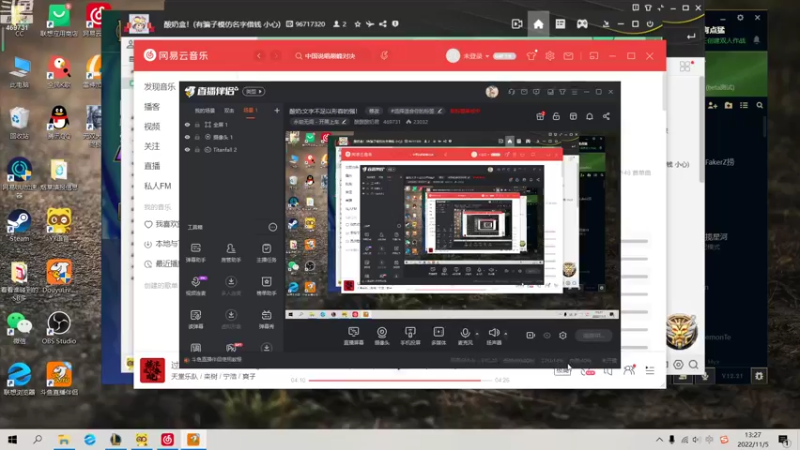The image size is (800, 450).
Task: Open the streaming app tutorial link in status bar
Action: pyautogui.click(x=214, y=360)
